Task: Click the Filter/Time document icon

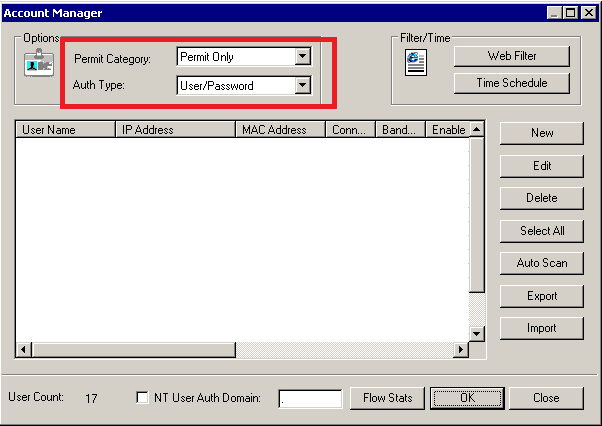Action: coord(416,62)
